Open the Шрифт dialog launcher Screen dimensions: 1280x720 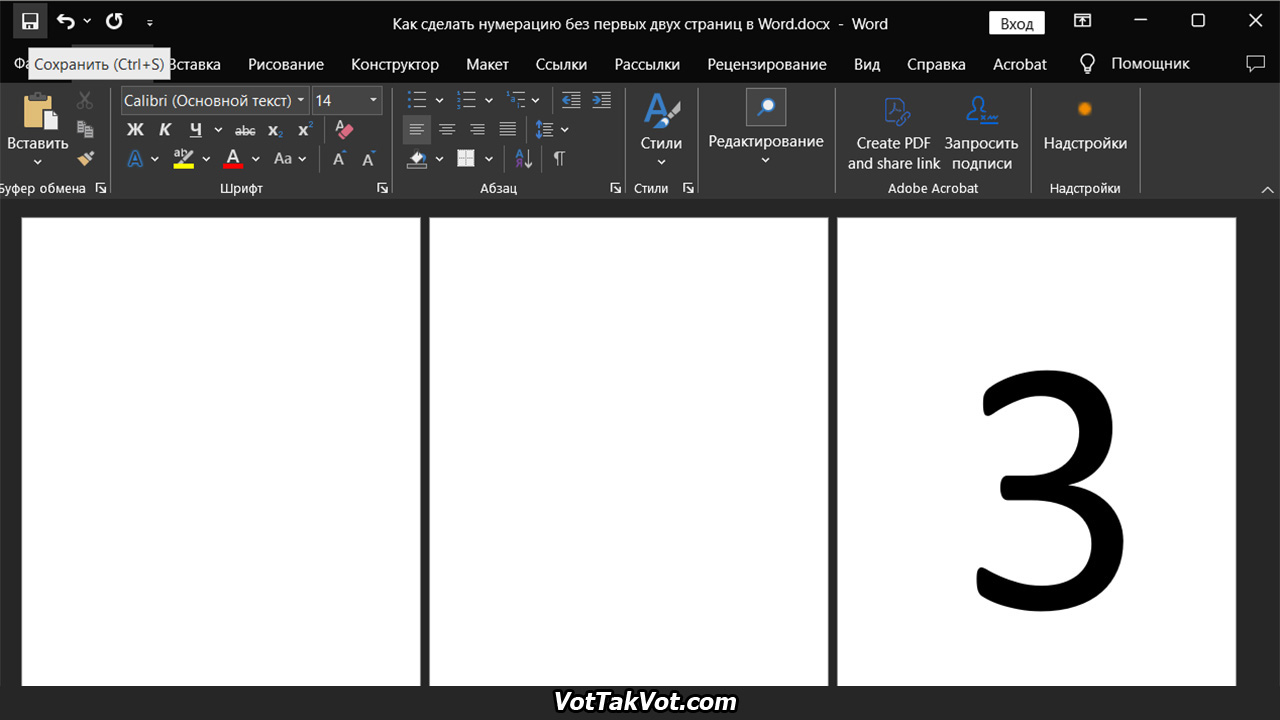click(x=382, y=188)
